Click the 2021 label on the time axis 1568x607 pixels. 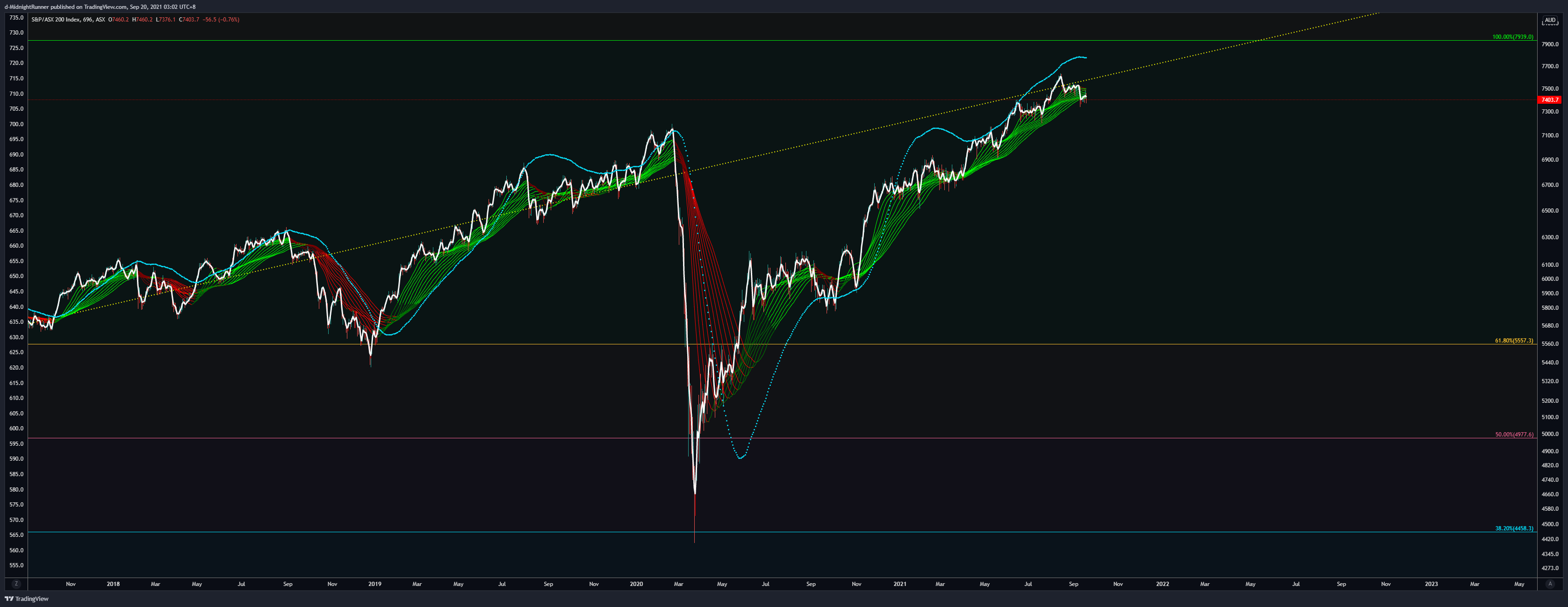(899, 584)
